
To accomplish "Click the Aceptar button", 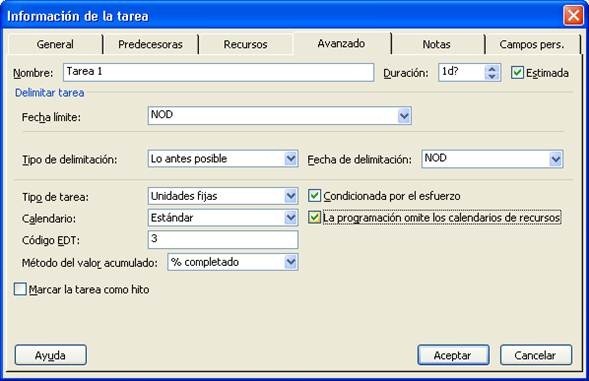I will pyautogui.click(x=453, y=355).
